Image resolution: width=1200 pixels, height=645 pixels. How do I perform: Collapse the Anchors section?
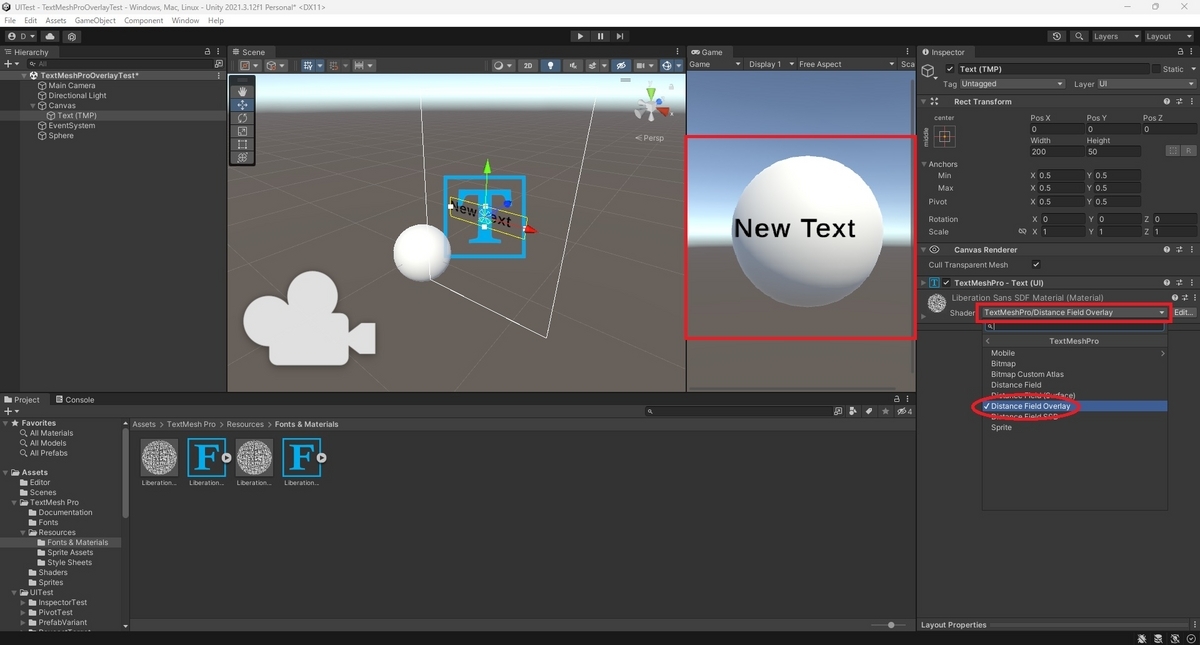[x=924, y=164]
